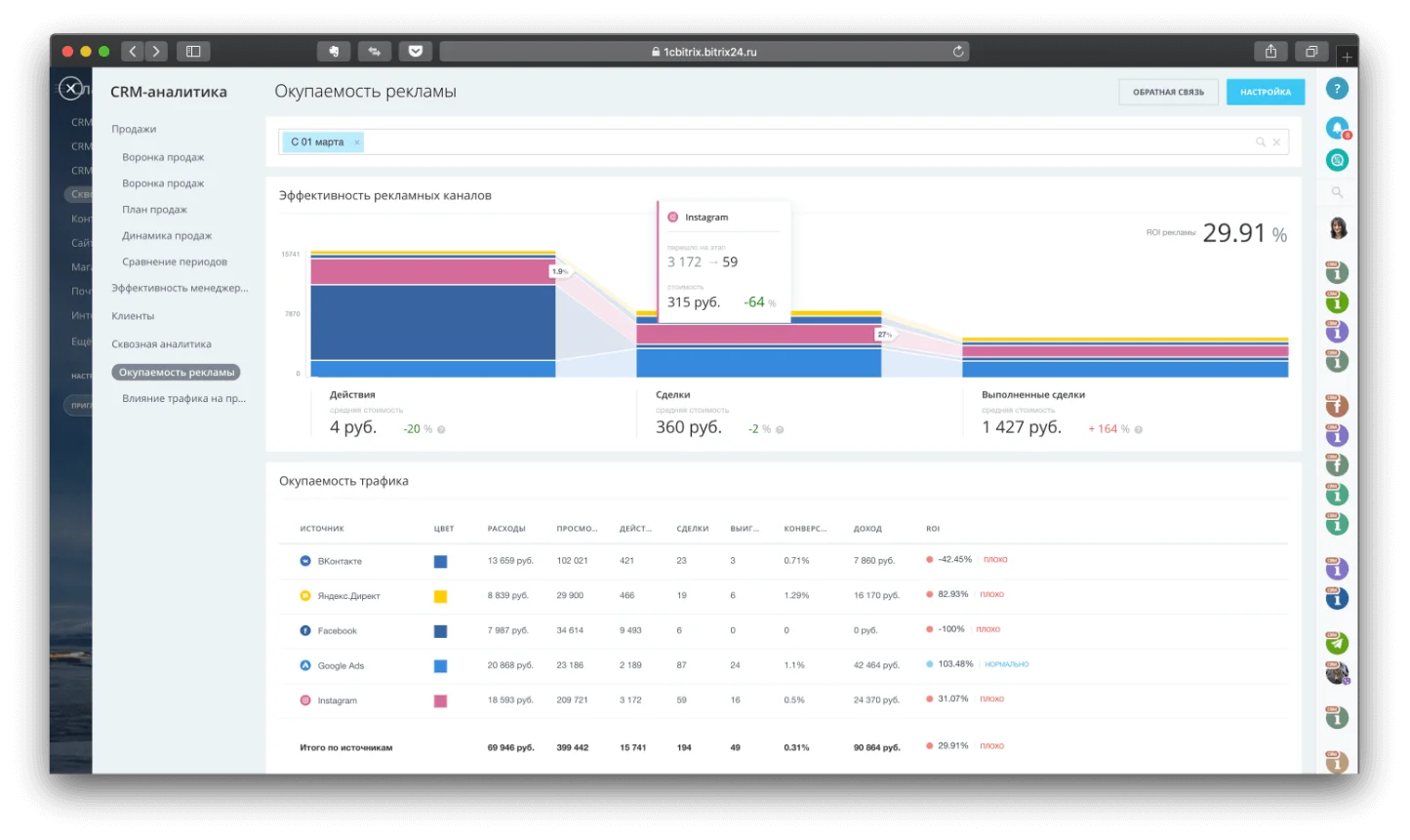
Task: Open the notifications bell icon
Action: pyautogui.click(x=1337, y=127)
